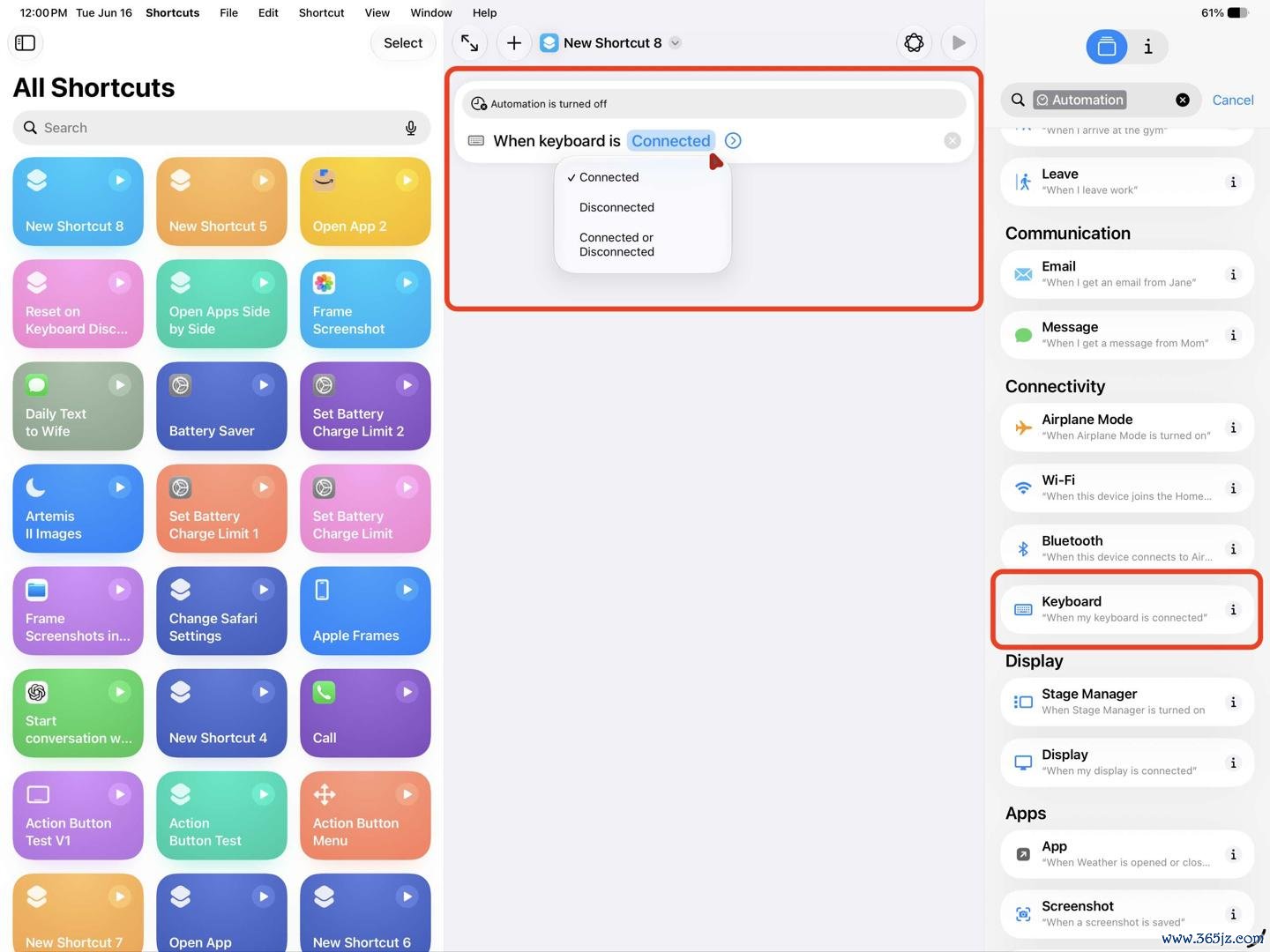Show info for Email automation

point(1233,274)
